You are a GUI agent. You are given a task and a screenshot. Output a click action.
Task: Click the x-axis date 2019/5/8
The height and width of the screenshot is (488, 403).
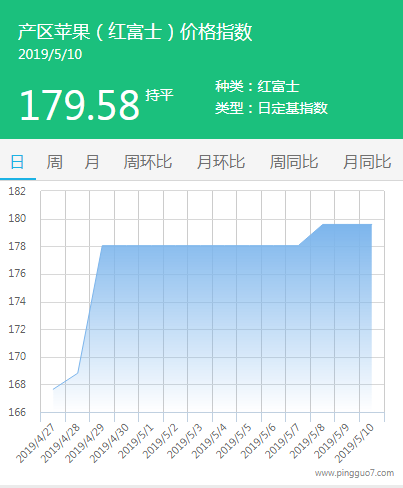point(307,442)
